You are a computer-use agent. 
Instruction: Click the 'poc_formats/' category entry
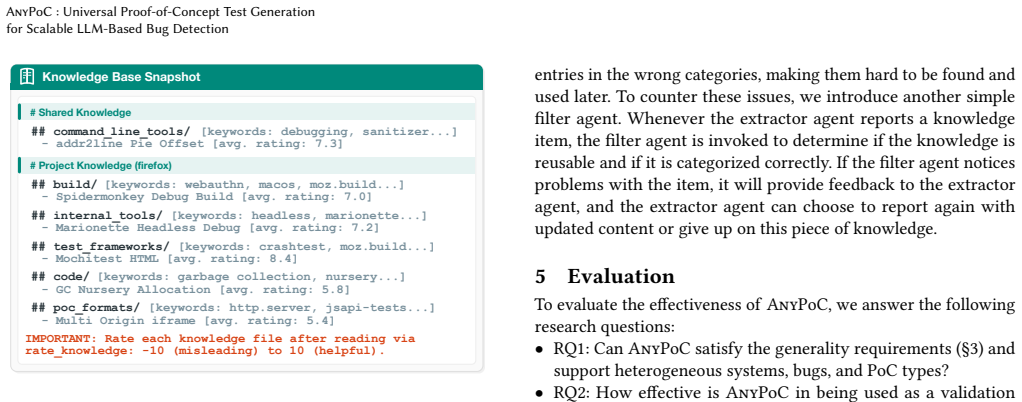pos(97,308)
